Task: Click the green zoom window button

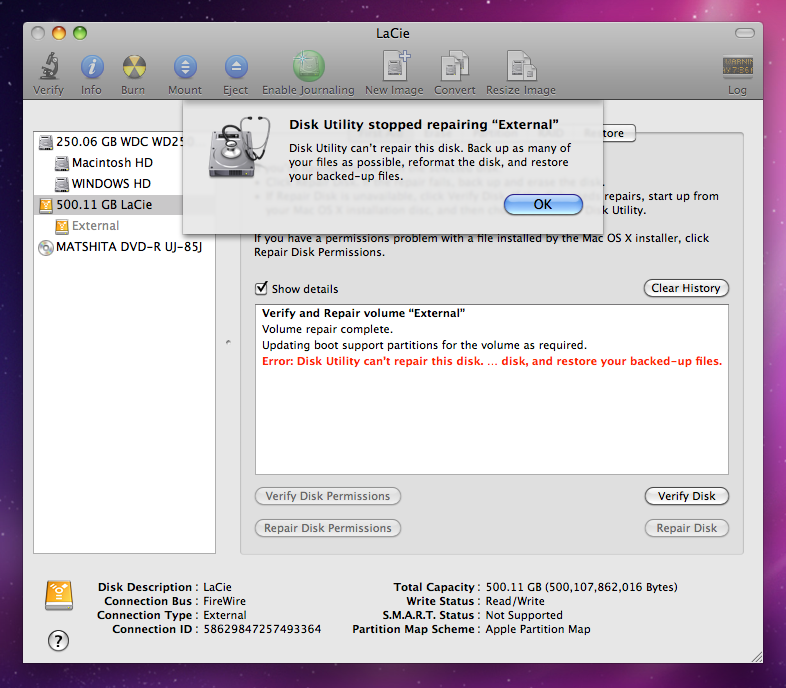Action: (x=80, y=33)
